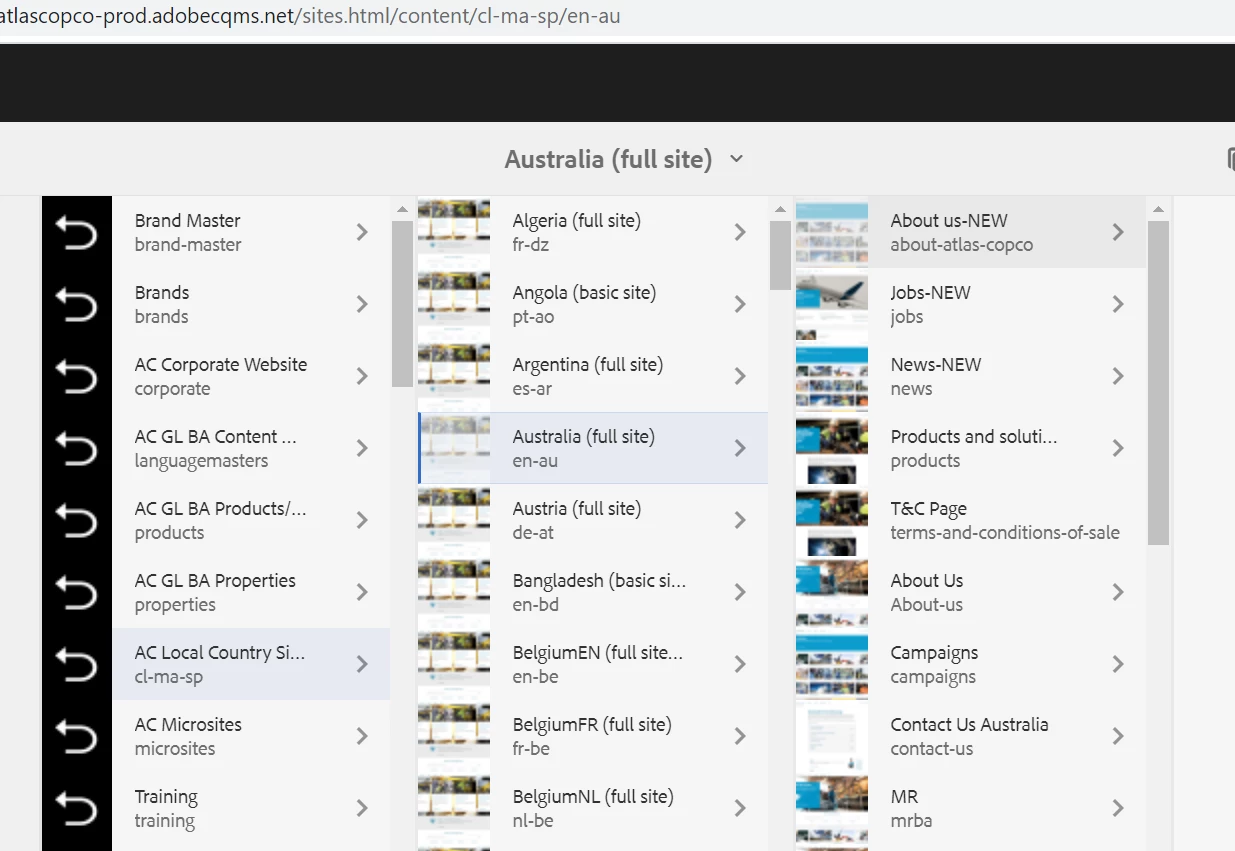Click the back-arrow icon beside AC Local Country Sites
Screen dimensions: 1235x851
click(77, 664)
